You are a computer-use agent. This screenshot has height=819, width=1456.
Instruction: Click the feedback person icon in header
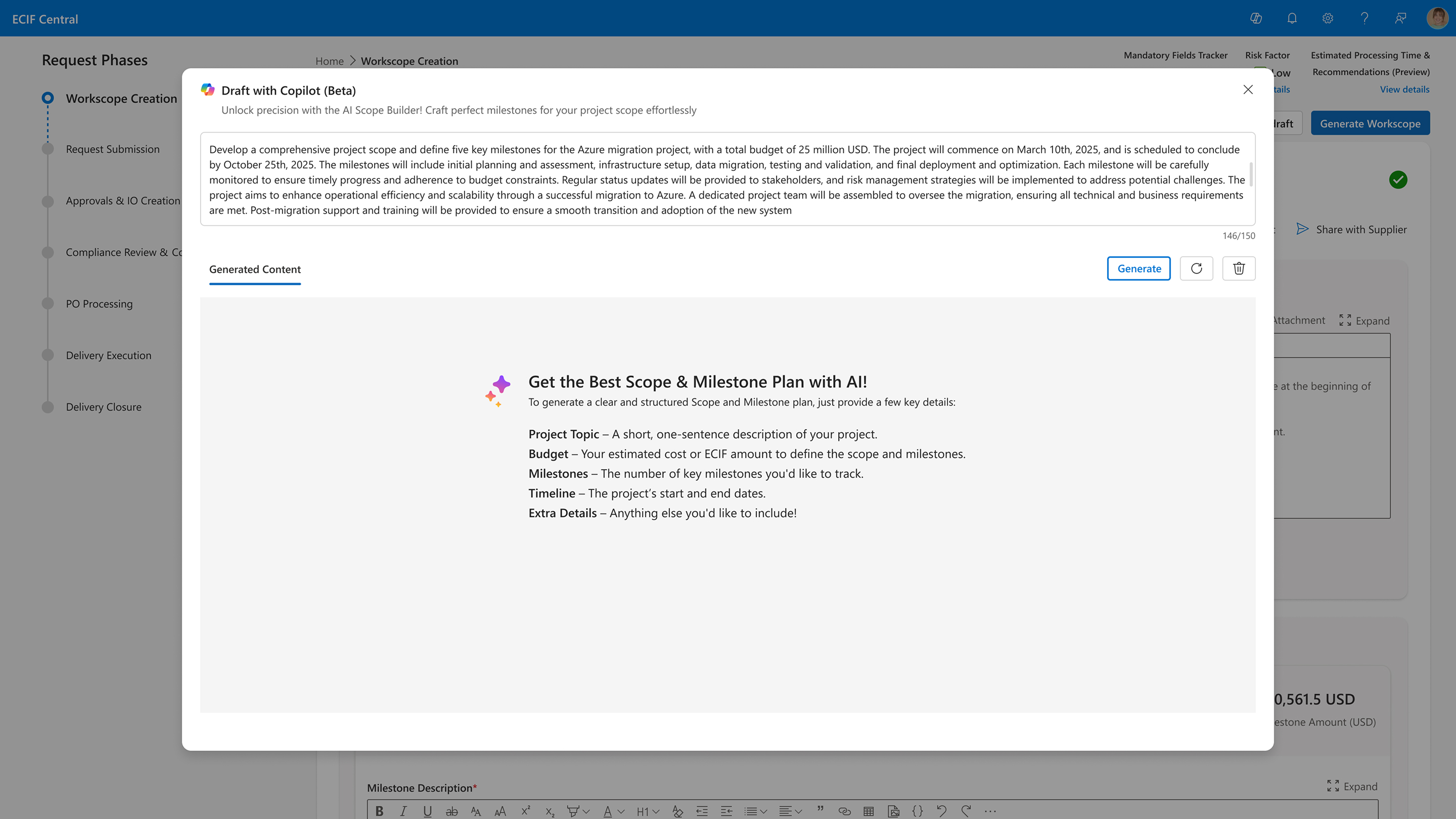1400,19
